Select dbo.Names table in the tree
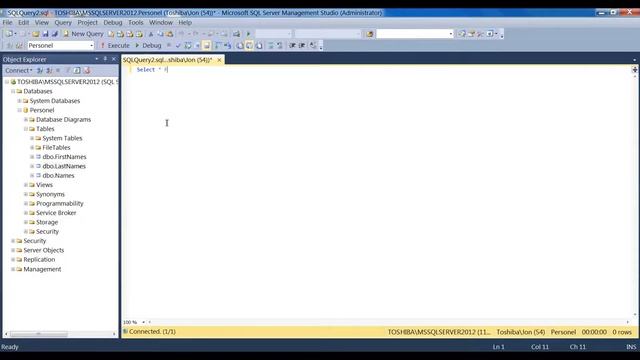Image resolution: width=640 pixels, height=360 pixels. pos(58,176)
